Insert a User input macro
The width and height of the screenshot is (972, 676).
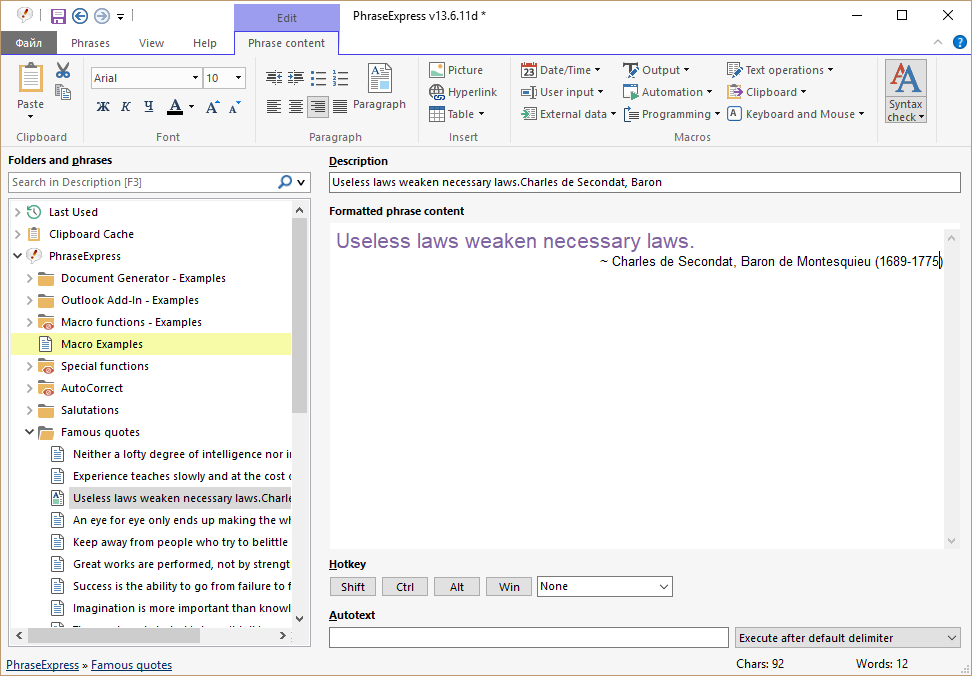[x=563, y=91]
